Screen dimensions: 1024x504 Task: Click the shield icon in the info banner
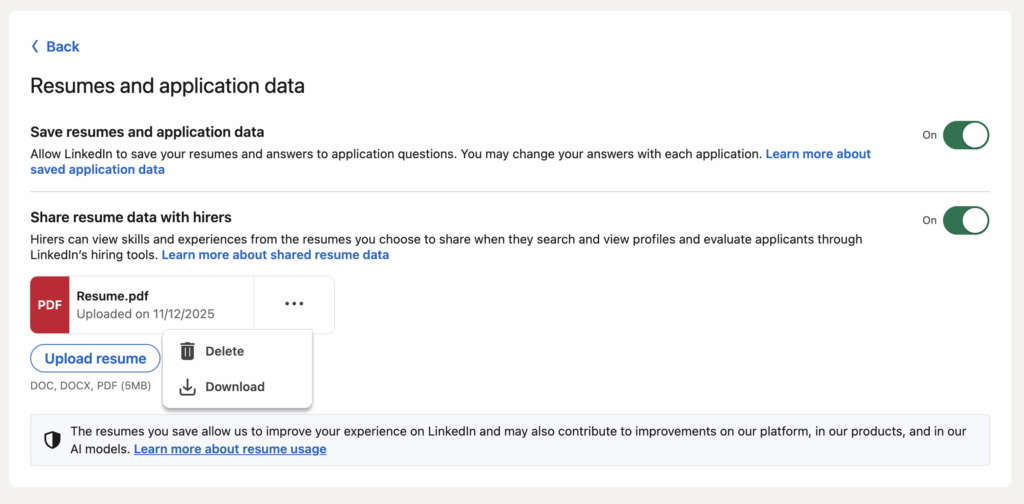pyautogui.click(x=52, y=440)
